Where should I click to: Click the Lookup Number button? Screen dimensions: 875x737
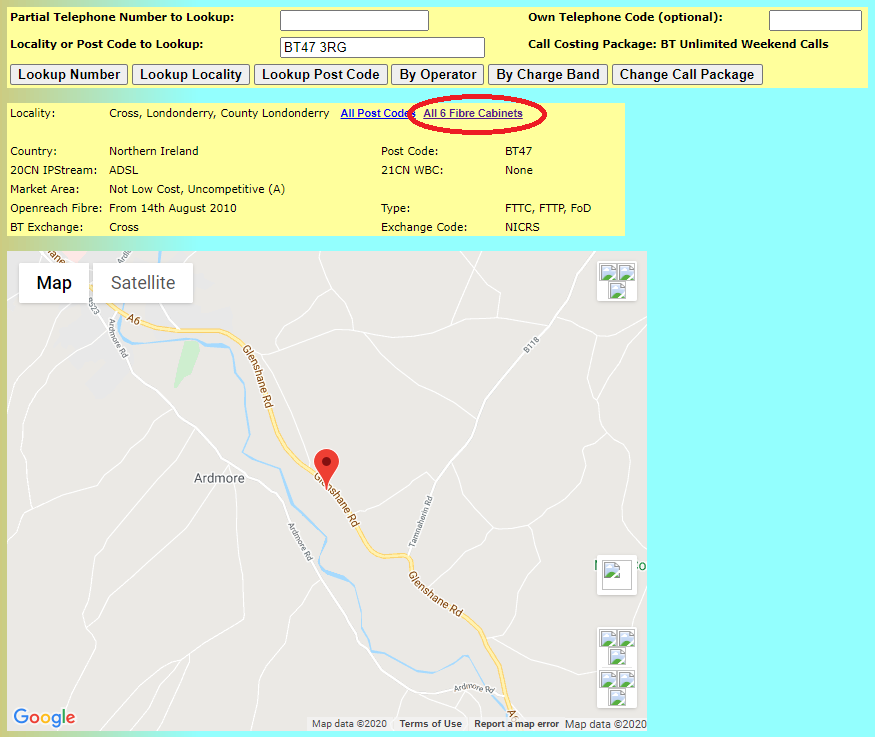coord(69,75)
